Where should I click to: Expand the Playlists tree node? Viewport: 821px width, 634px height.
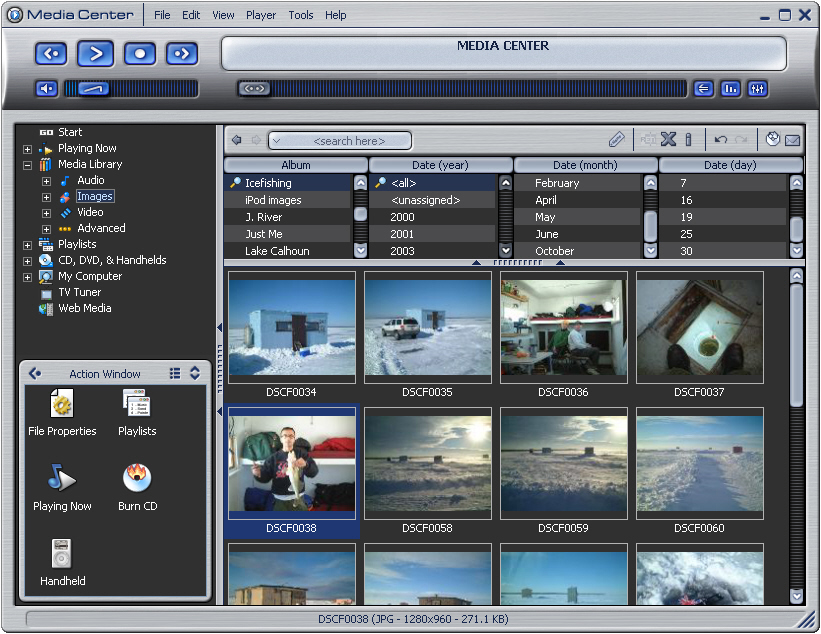(27, 245)
